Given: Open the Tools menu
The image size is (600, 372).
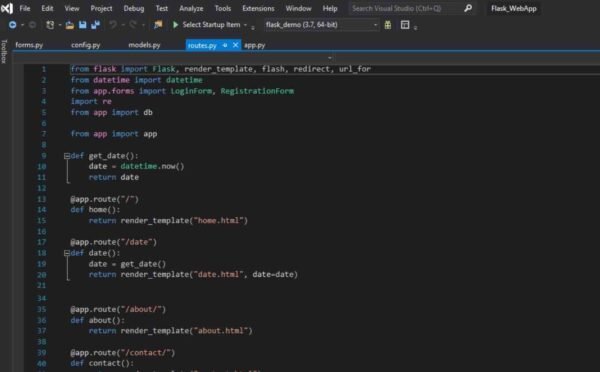Looking at the screenshot, I should click(223, 8).
